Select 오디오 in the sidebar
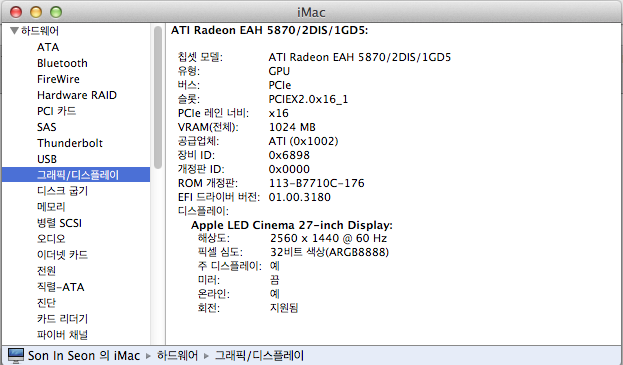The width and height of the screenshot is (623, 365). 51,239
